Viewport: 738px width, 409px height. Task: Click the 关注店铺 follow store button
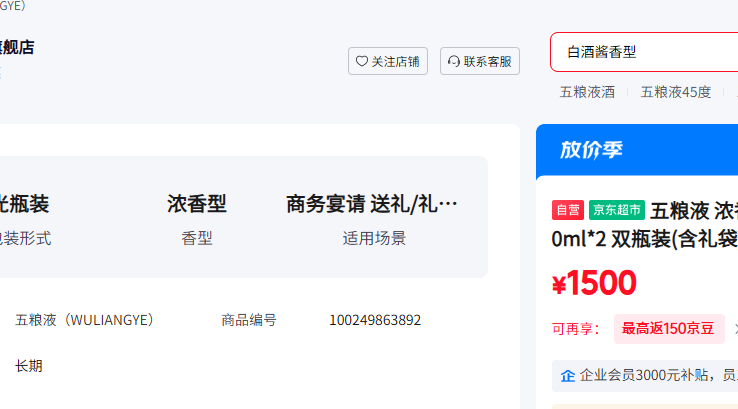point(388,61)
